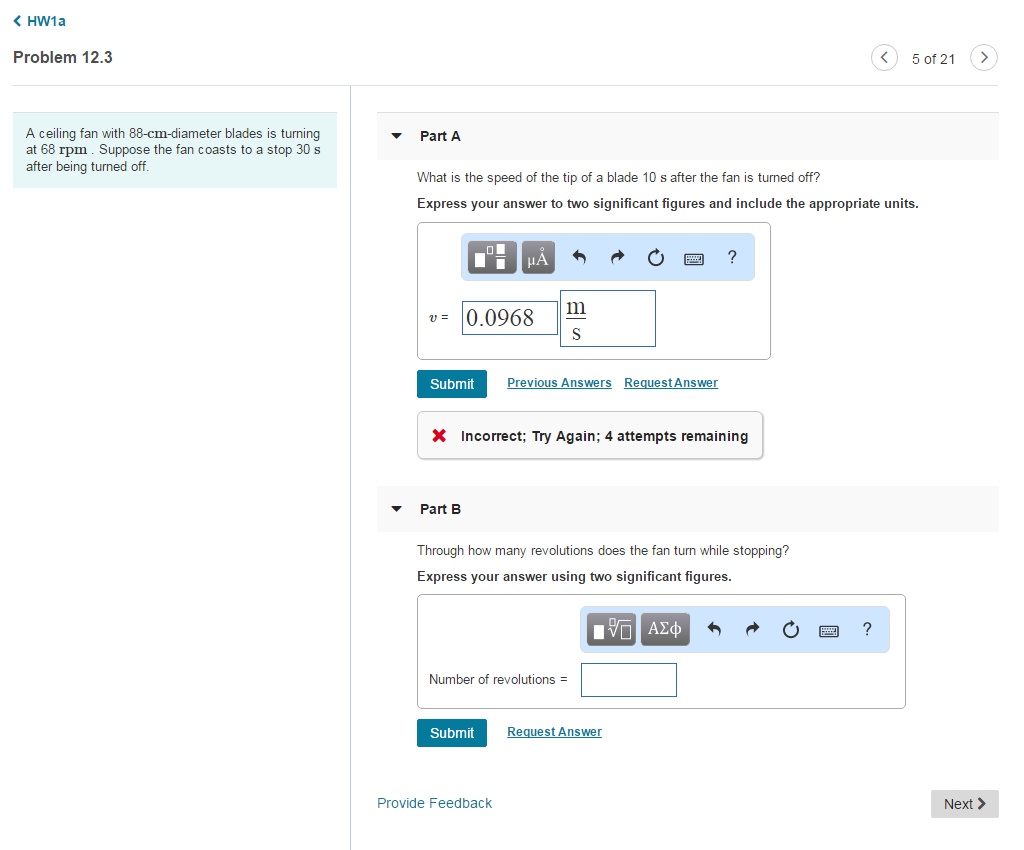Redo in Part B toolbar

pyautogui.click(x=752, y=629)
